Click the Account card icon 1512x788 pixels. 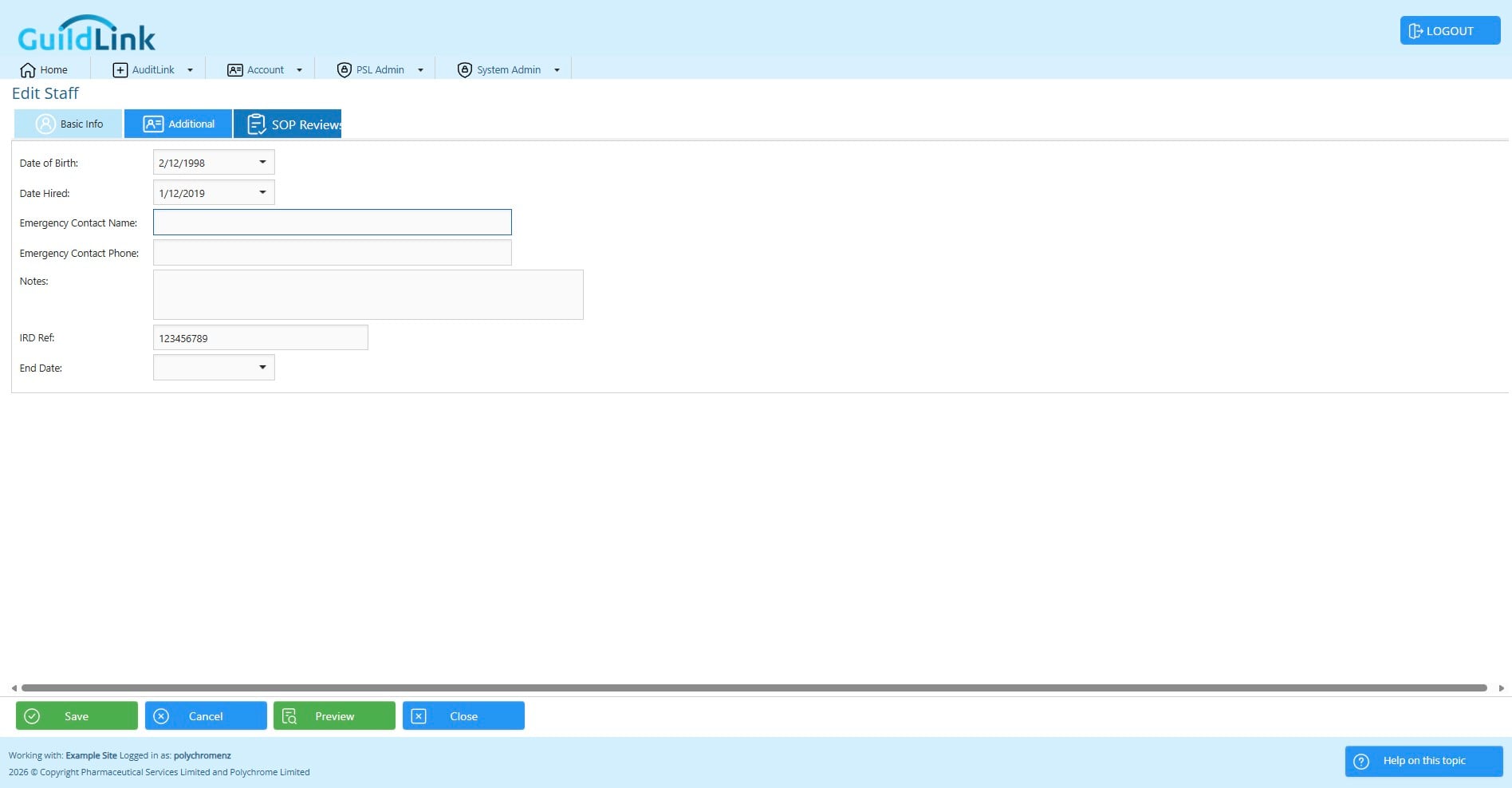point(235,70)
